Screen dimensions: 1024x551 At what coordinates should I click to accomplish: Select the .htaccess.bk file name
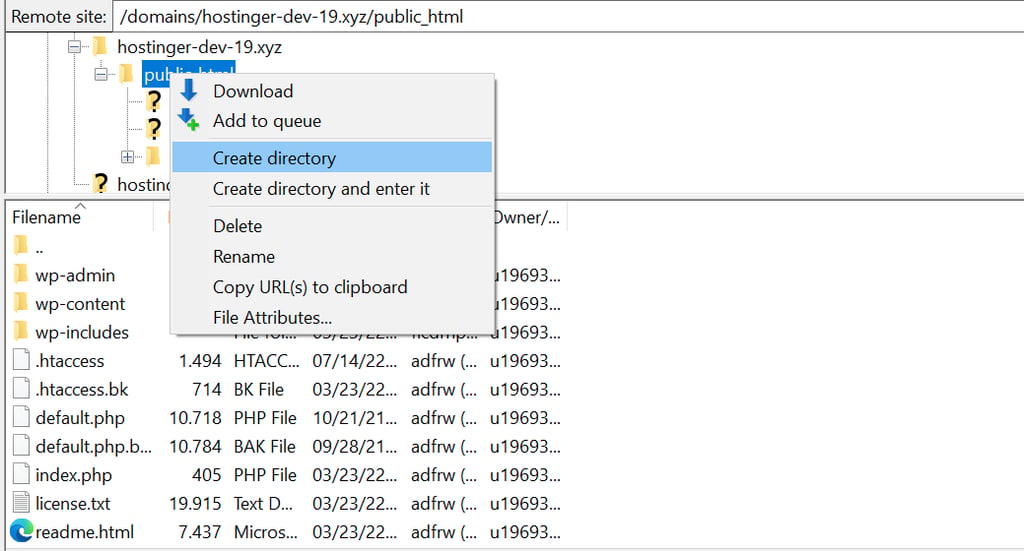coord(82,390)
